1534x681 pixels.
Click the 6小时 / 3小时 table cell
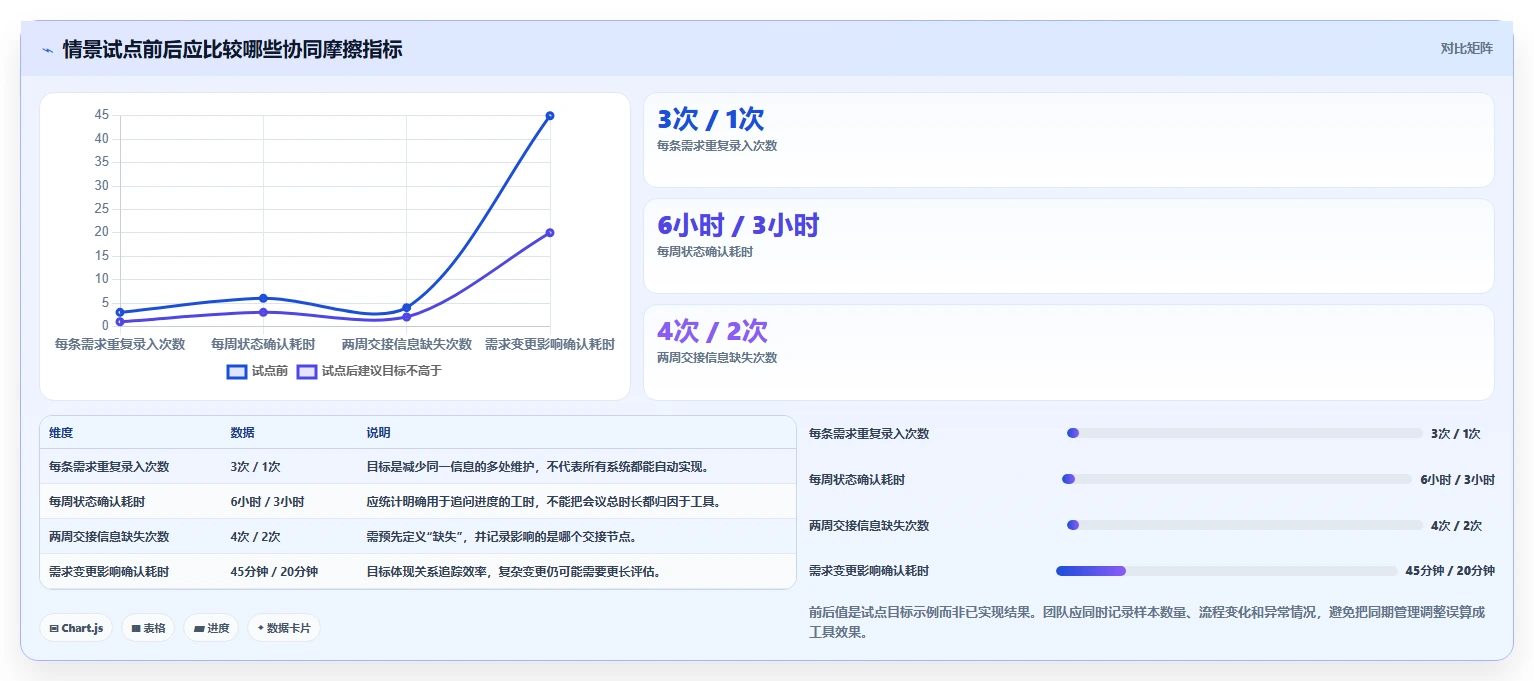267,502
